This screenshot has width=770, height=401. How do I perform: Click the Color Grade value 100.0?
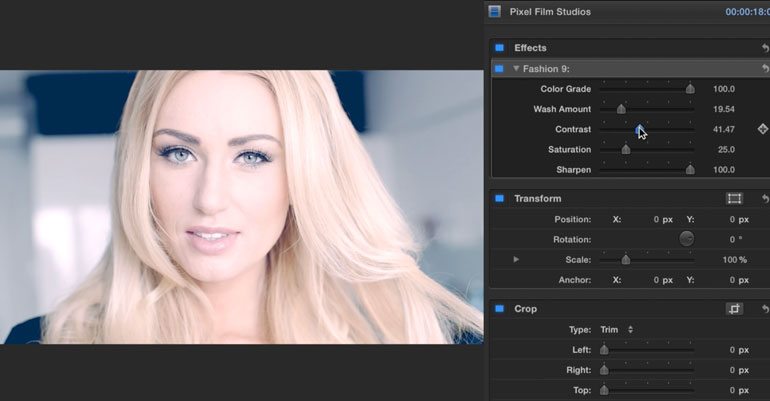[724, 89]
